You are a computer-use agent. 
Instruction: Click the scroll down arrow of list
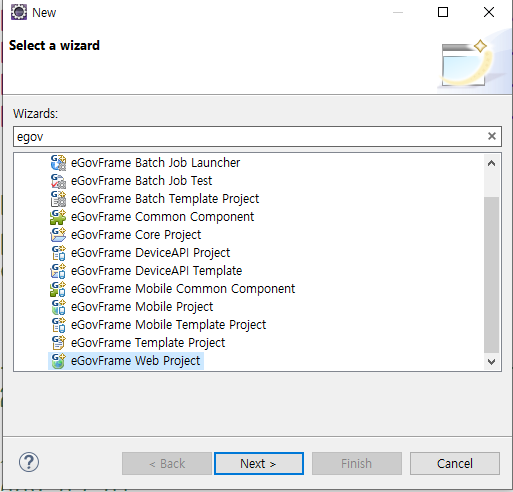pos(491,362)
